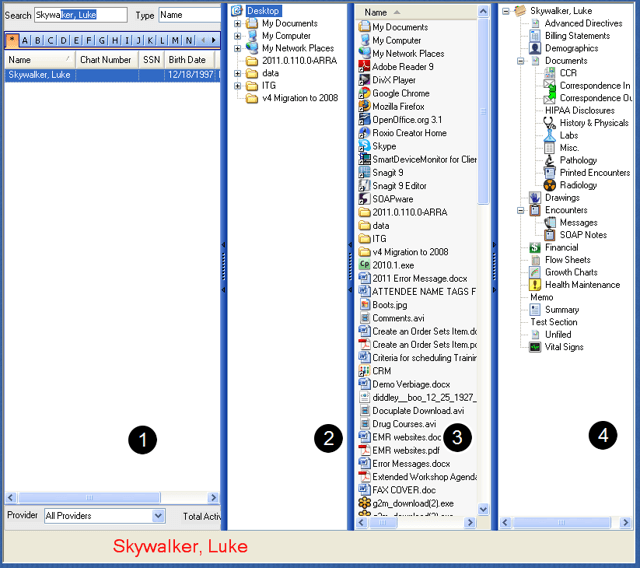Screen dimensions: 640x568
Task: Open the Radiology folder icon
Action: point(550,185)
